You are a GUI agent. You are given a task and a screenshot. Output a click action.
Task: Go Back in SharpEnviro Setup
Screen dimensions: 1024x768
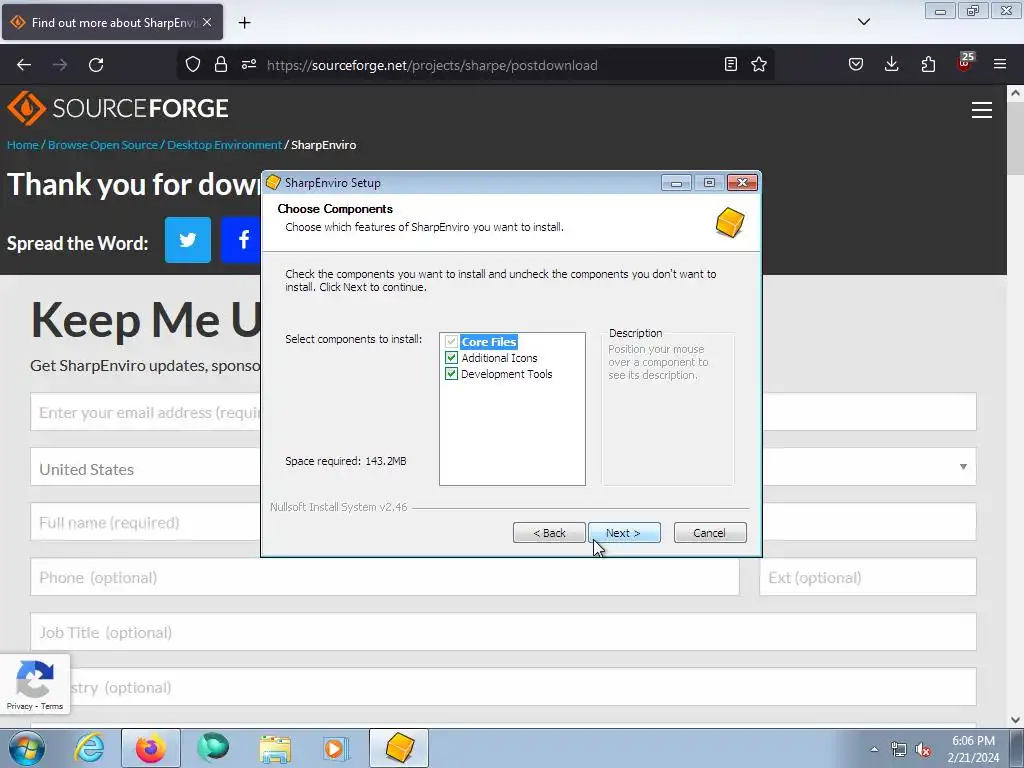click(549, 533)
